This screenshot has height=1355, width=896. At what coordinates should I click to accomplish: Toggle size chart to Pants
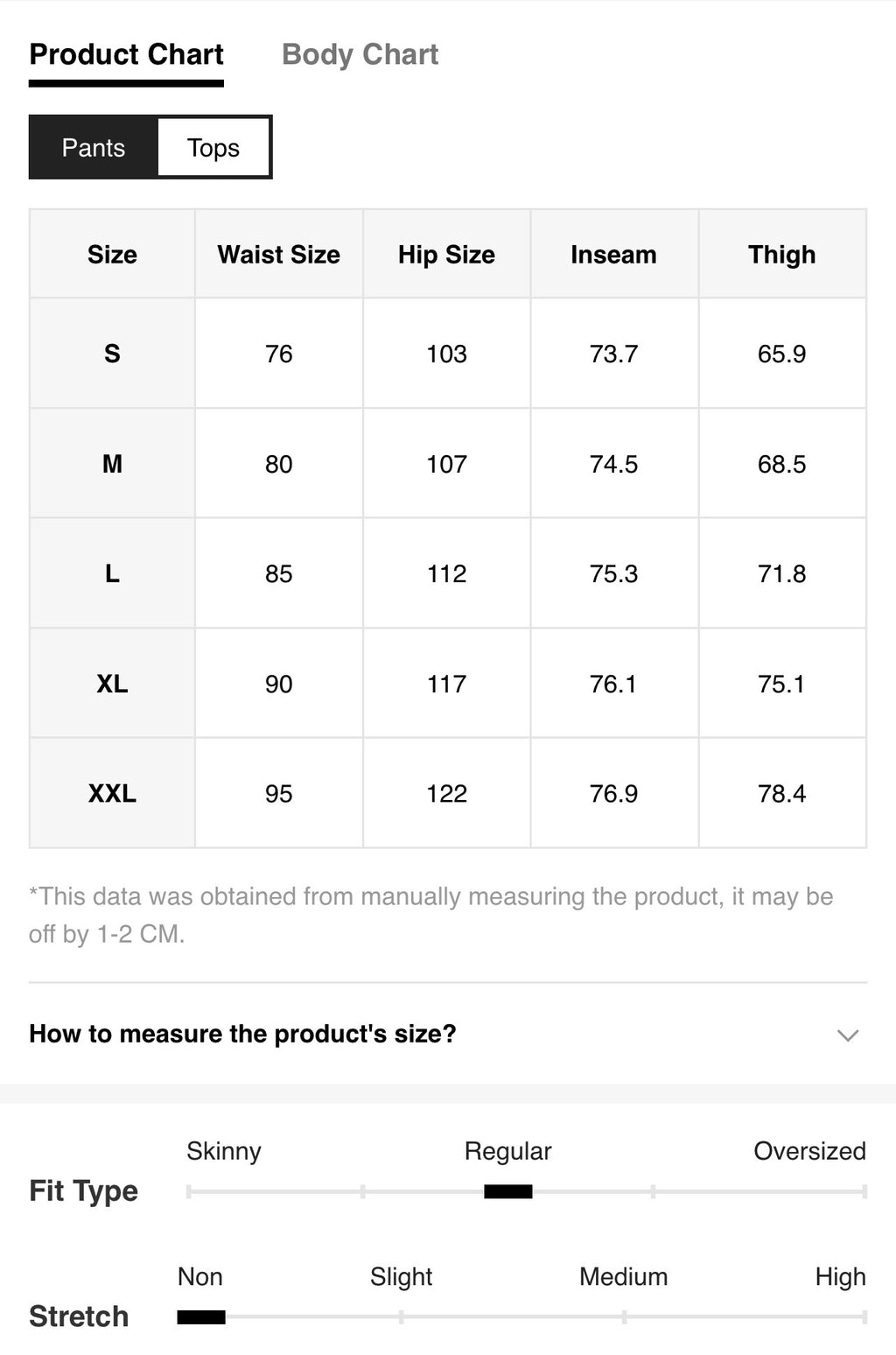[x=94, y=147]
